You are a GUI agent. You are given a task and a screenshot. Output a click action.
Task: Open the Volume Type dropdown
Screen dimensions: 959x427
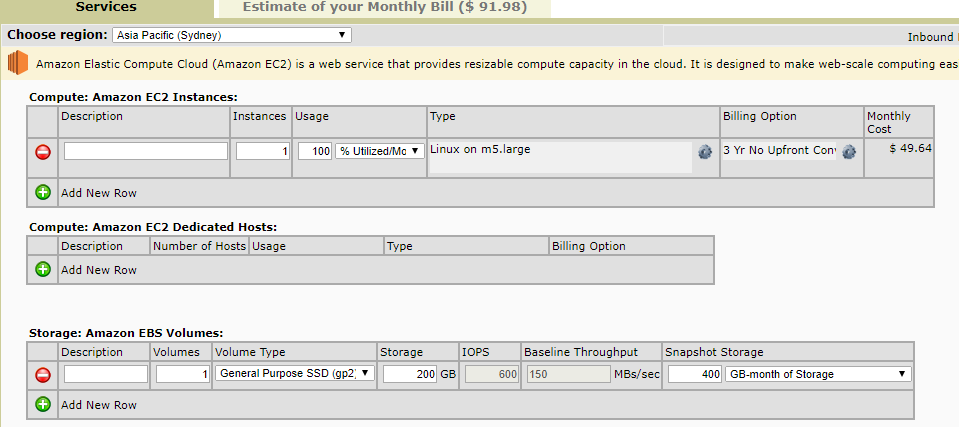coord(295,373)
